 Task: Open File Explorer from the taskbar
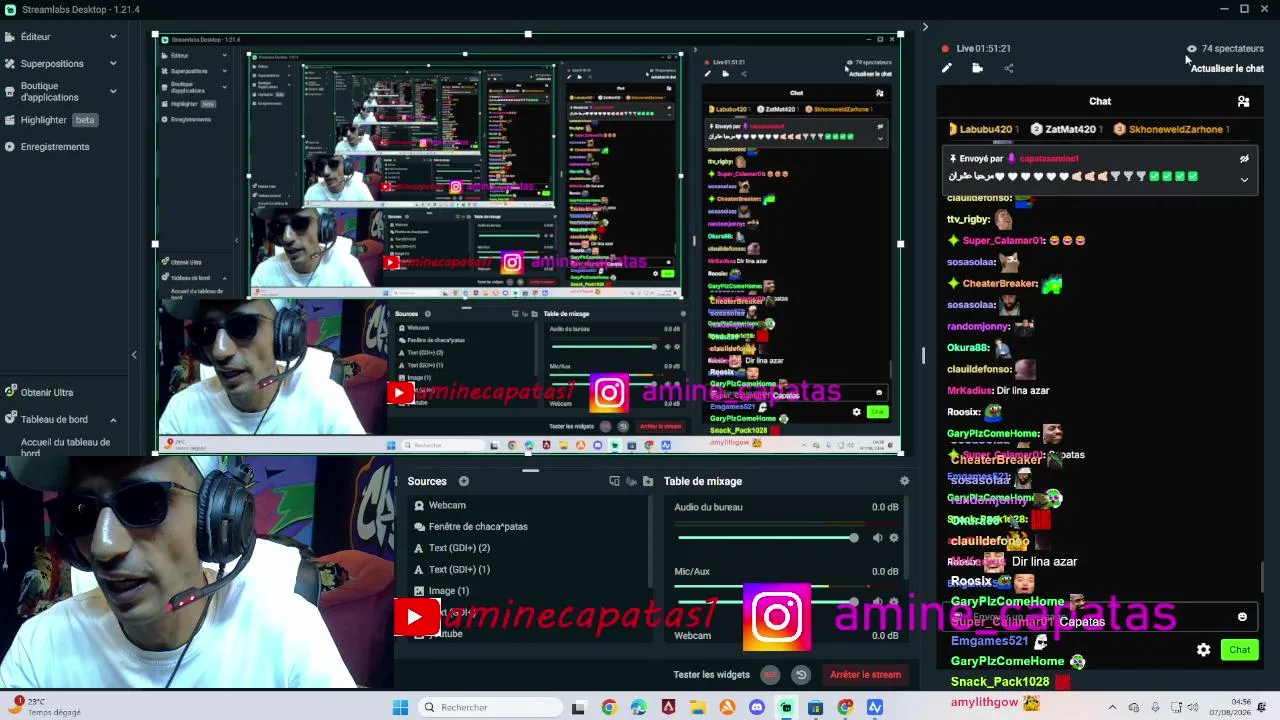tap(698, 708)
